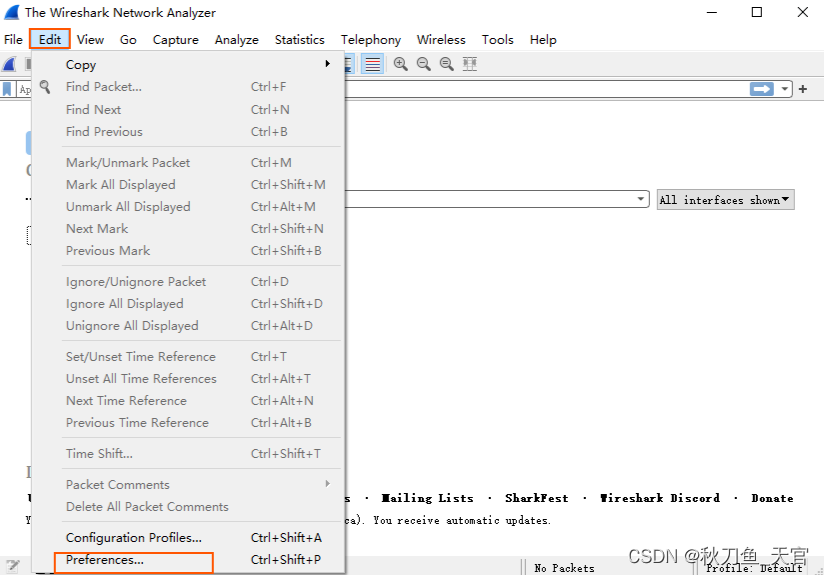Choose Mark/Unmark Packet menu entry
The height and width of the screenshot is (575, 824).
(x=188, y=162)
